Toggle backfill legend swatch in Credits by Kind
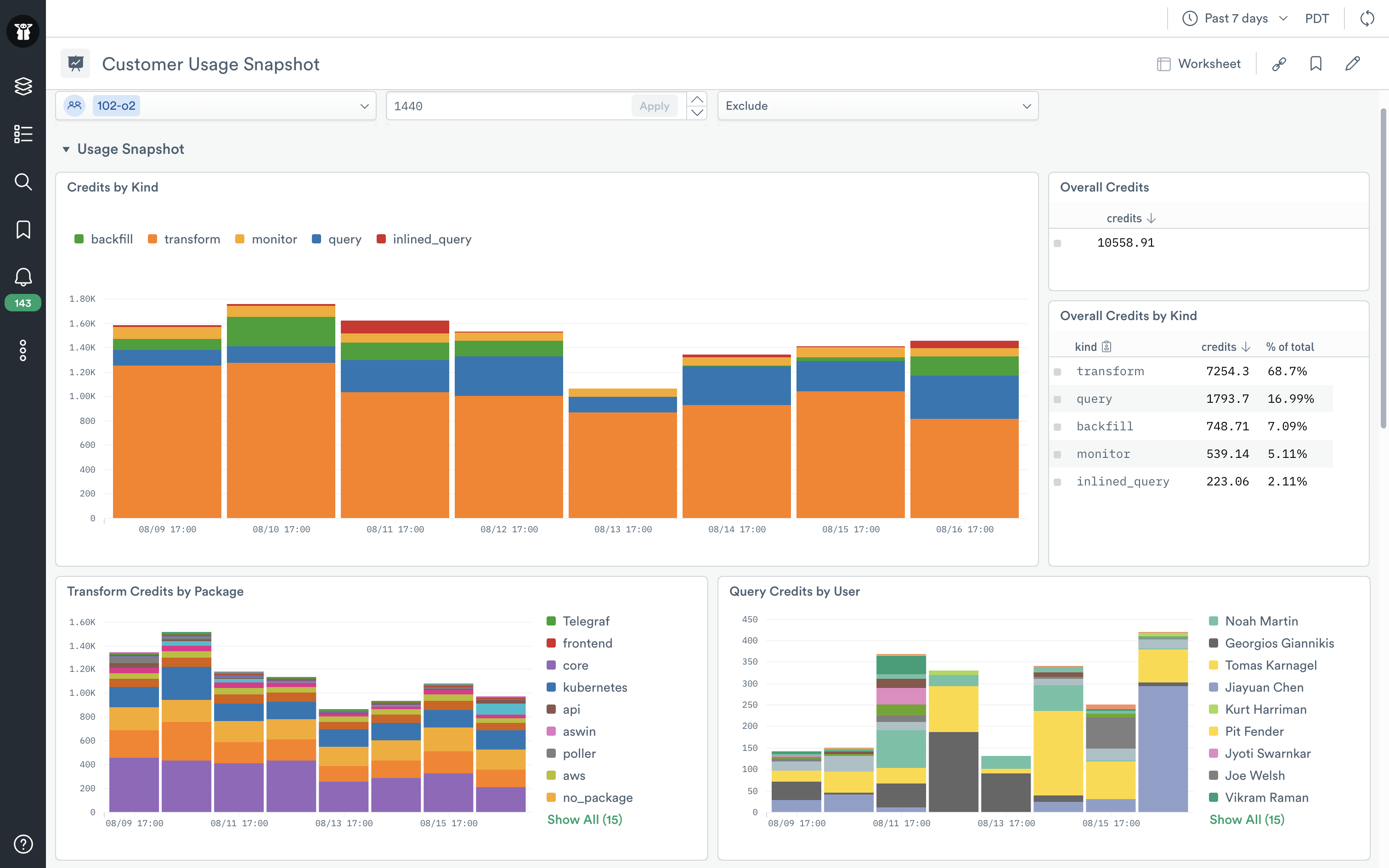The image size is (1389, 868). pyautogui.click(x=79, y=239)
